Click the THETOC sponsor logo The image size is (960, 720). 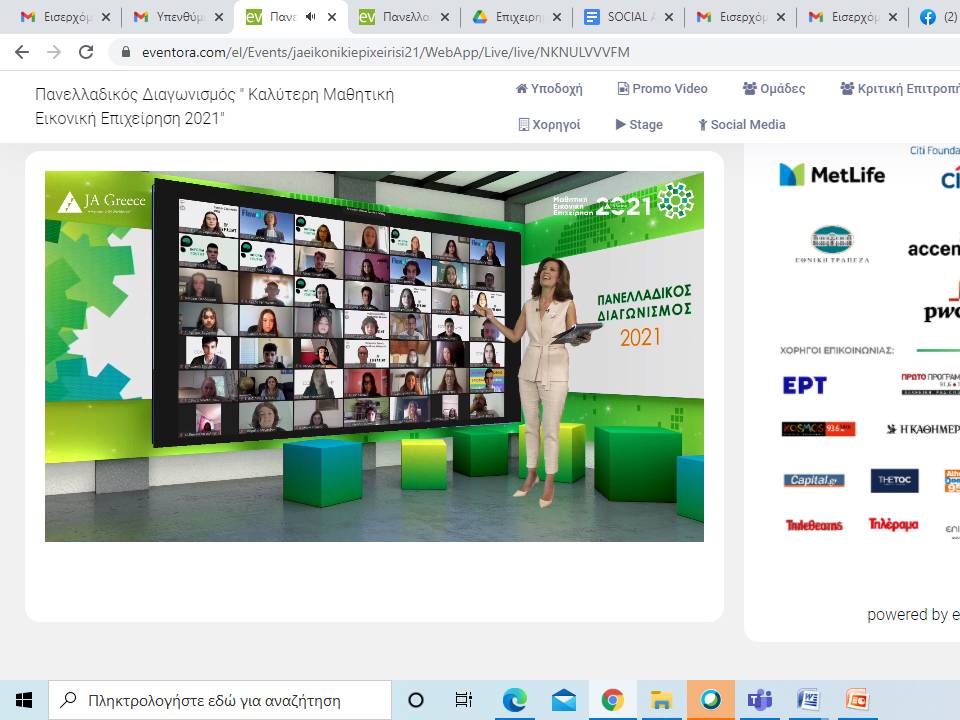pyautogui.click(x=894, y=480)
